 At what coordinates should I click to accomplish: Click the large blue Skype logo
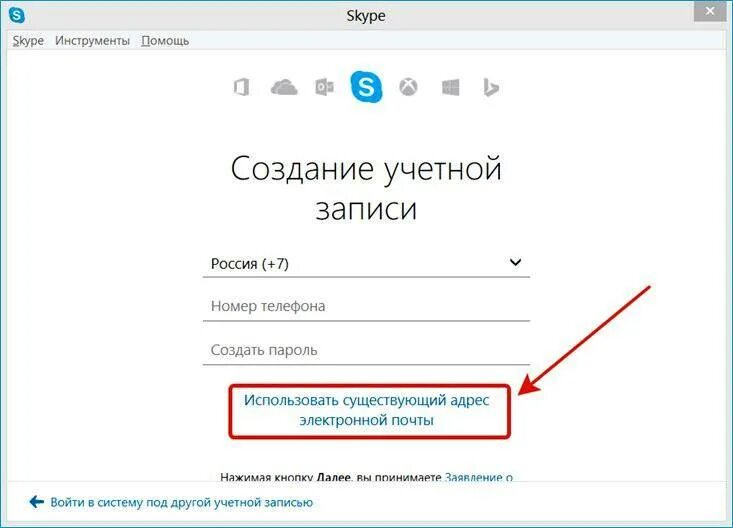point(366,87)
